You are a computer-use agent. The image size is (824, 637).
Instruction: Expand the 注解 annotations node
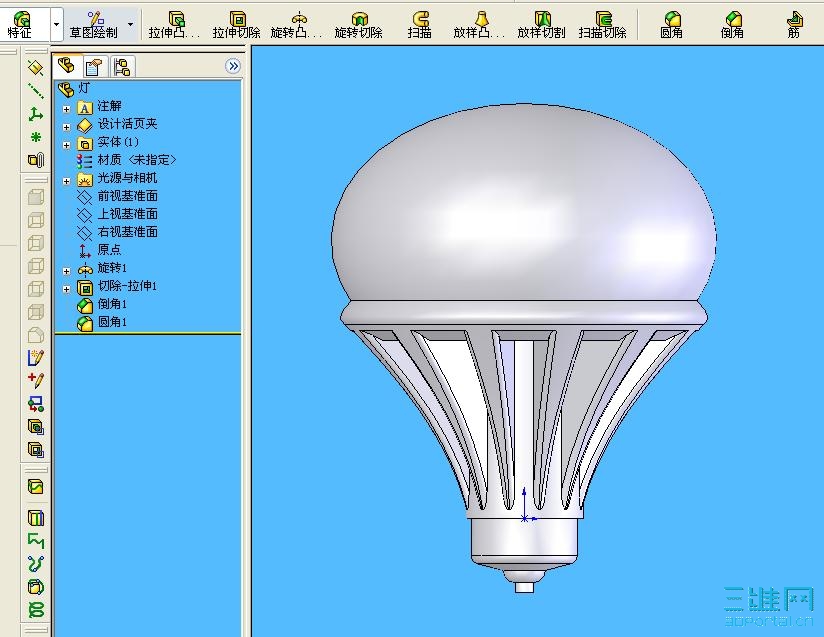66,109
